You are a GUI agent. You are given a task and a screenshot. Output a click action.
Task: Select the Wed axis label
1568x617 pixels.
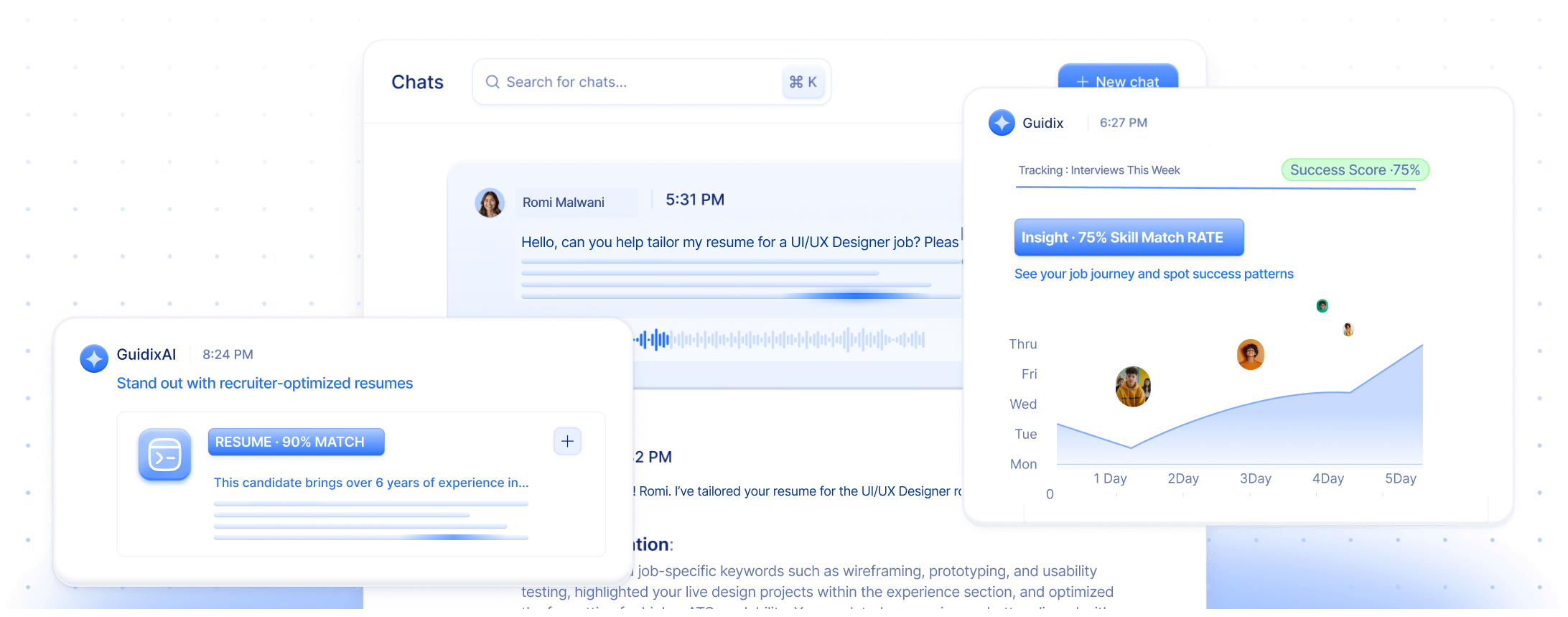(1023, 404)
